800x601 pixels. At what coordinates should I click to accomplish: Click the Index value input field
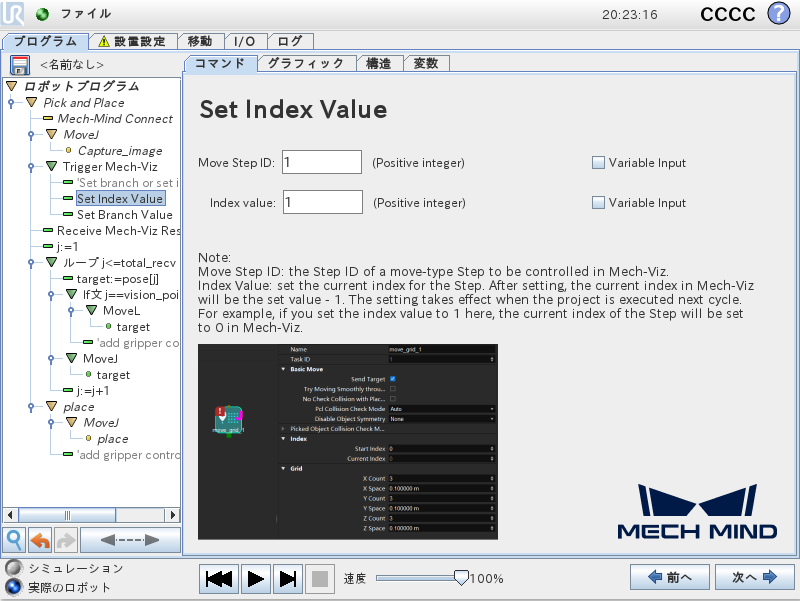323,202
